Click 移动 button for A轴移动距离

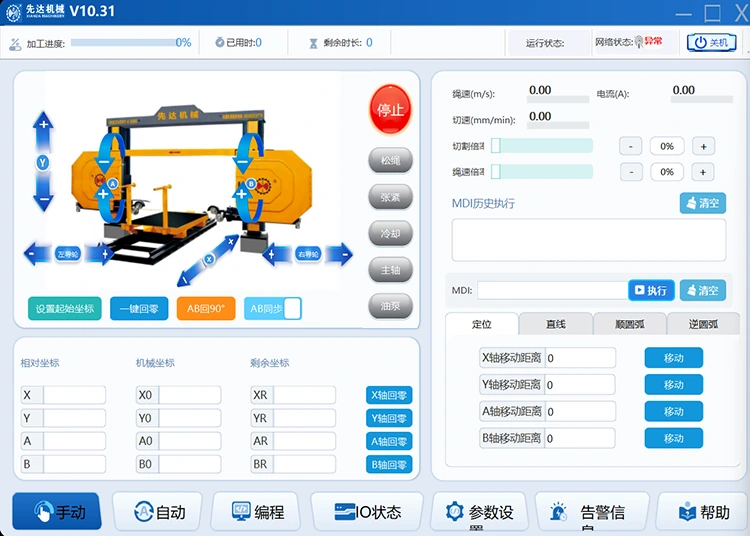click(673, 411)
